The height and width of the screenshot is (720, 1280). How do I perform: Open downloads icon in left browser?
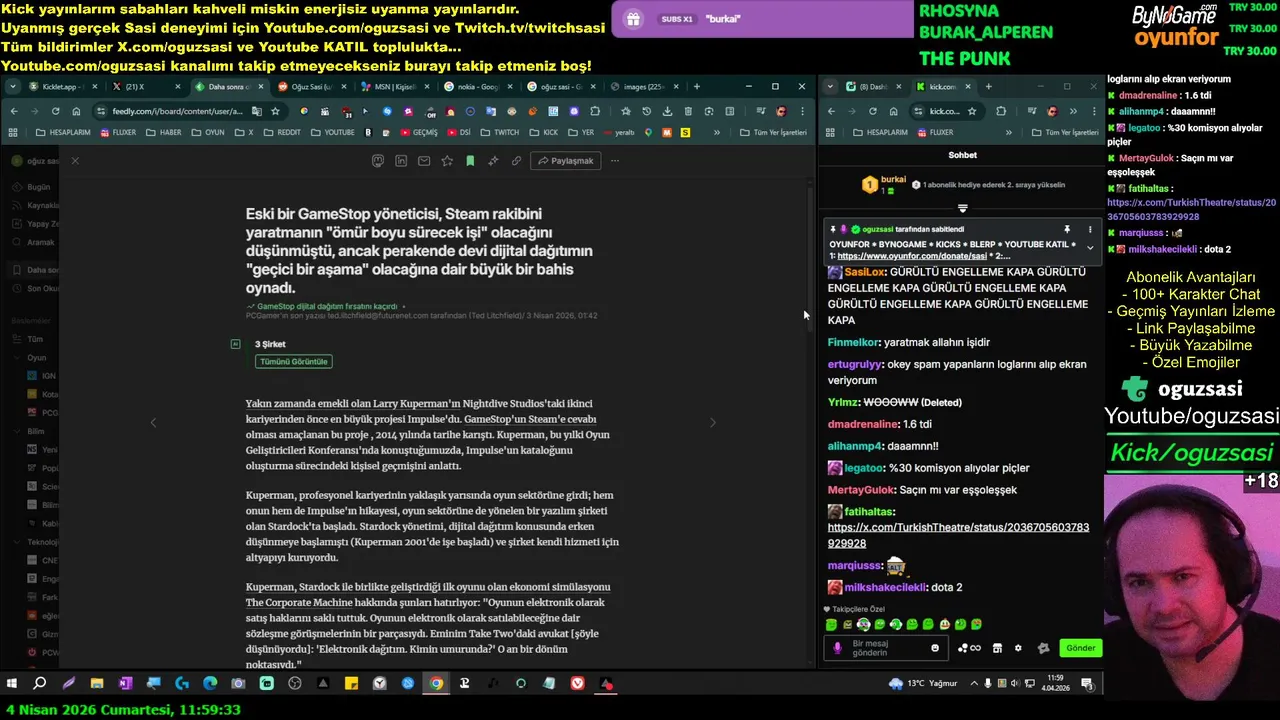point(666,111)
